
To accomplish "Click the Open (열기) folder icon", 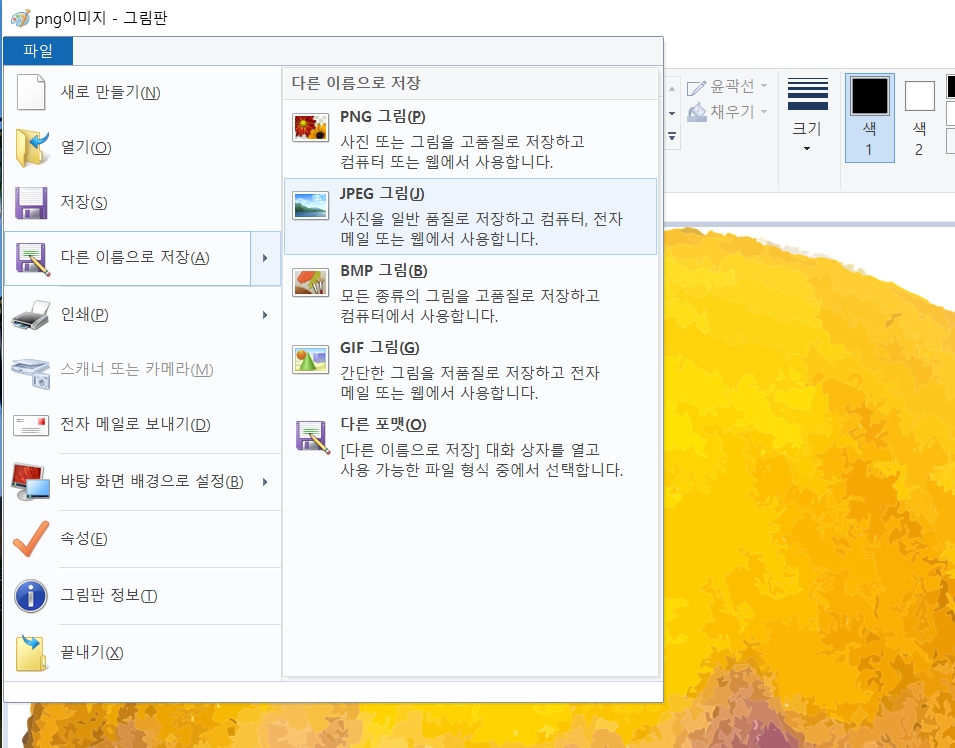I will [x=32, y=147].
